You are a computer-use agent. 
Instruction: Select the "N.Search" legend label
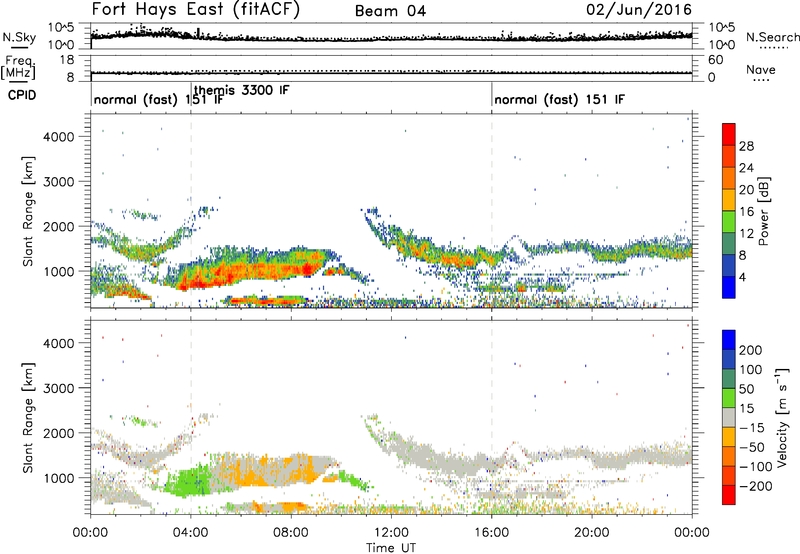coord(772,37)
